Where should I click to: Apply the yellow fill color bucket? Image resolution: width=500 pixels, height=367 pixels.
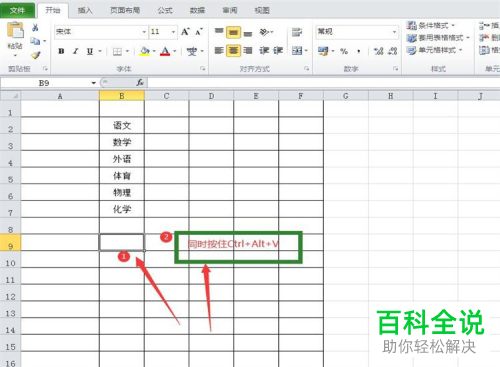pos(145,51)
